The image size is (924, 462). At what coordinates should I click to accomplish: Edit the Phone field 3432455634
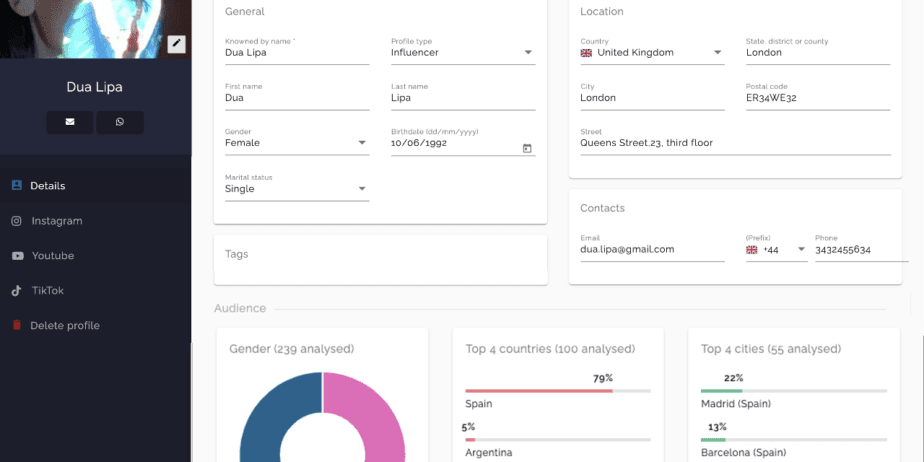(x=862, y=248)
